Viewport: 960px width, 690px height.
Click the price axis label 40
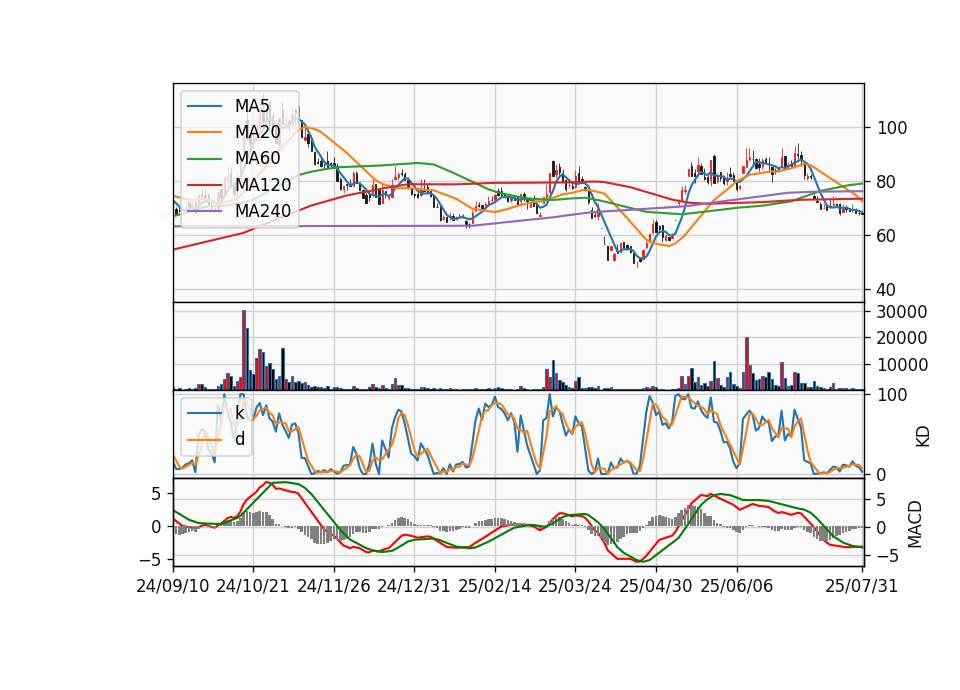coord(887,290)
